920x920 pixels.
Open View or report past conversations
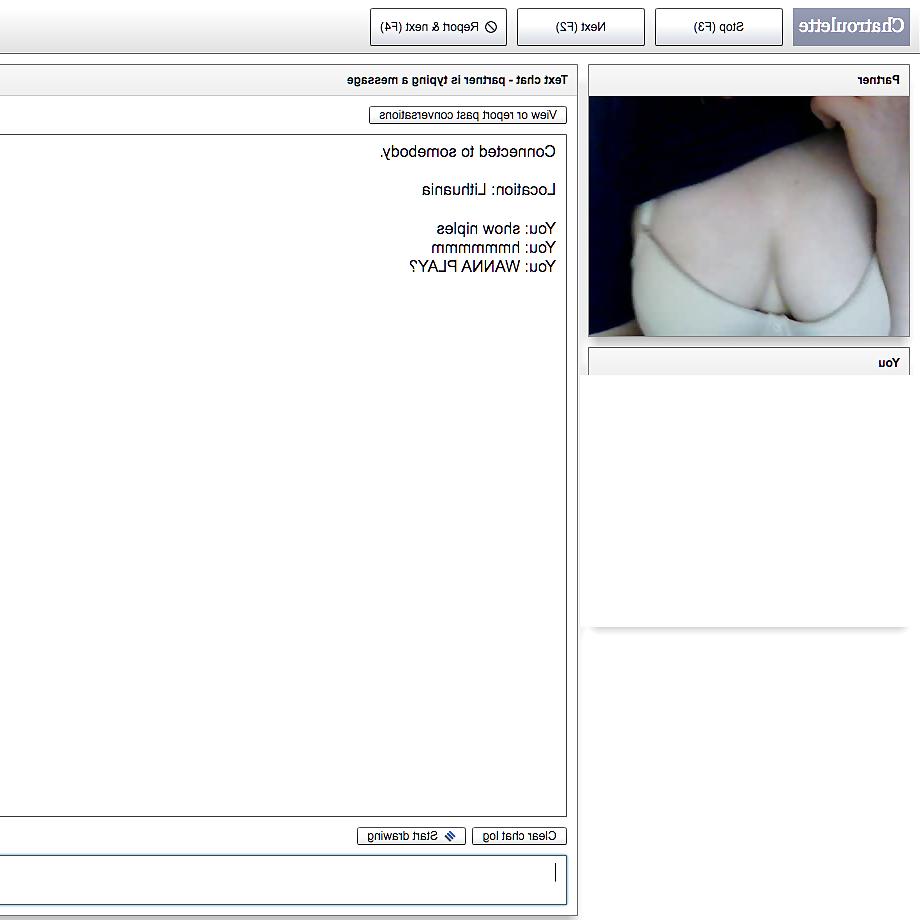(468, 115)
